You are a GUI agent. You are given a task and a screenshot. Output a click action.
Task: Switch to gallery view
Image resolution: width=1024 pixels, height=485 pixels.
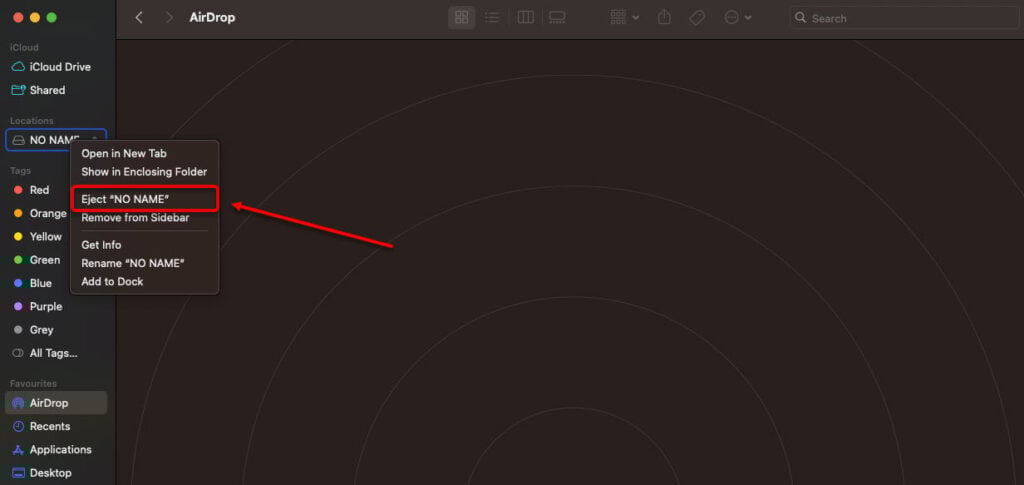tap(557, 18)
